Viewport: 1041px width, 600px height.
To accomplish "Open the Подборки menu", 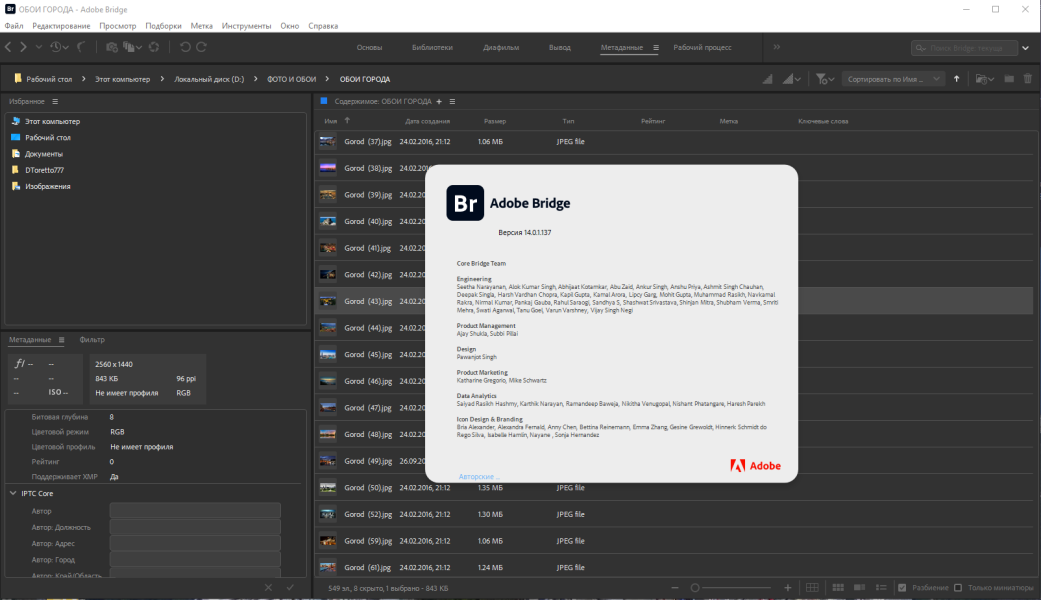I will tap(163, 26).
